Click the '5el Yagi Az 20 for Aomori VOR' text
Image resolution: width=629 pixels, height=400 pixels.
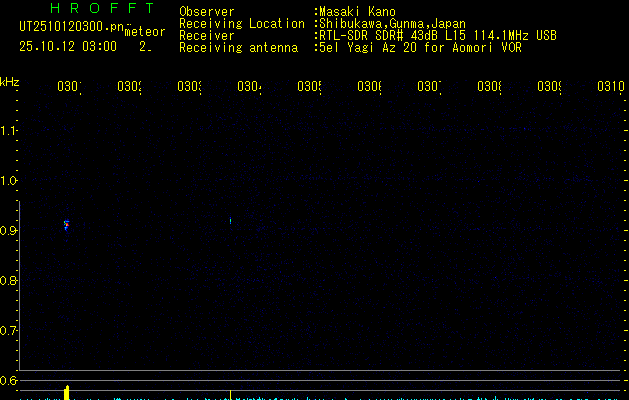pyautogui.click(x=420, y=48)
